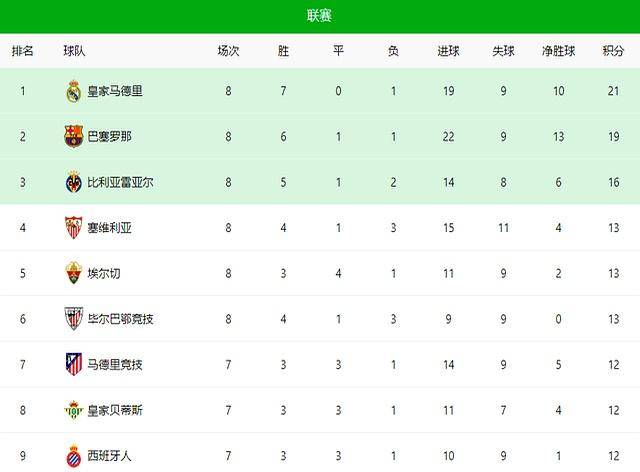Click the 场次 column header
Image resolution: width=640 pixels, height=472 pixels.
tap(229, 51)
